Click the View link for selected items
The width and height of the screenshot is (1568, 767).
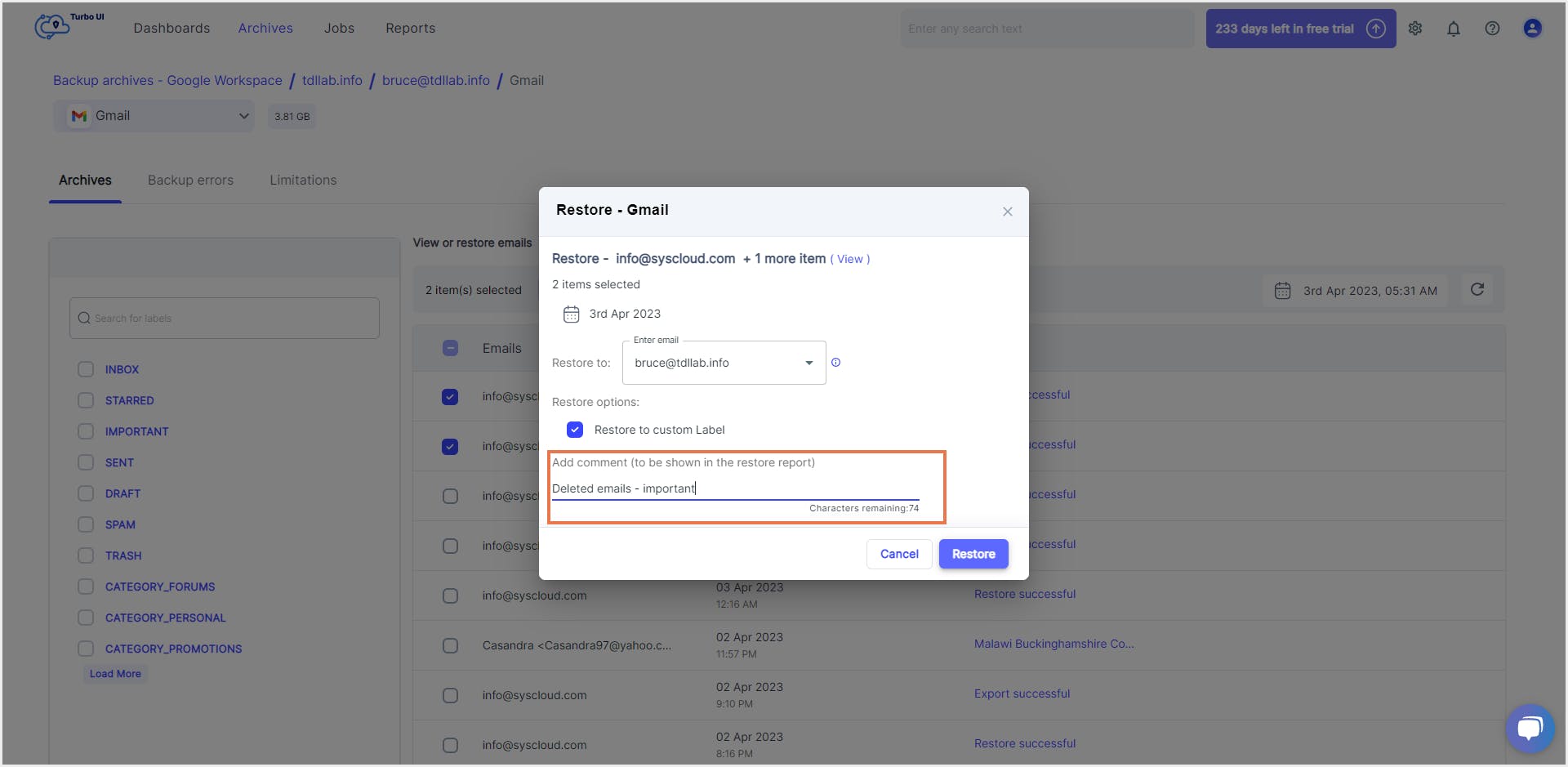pos(850,259)
